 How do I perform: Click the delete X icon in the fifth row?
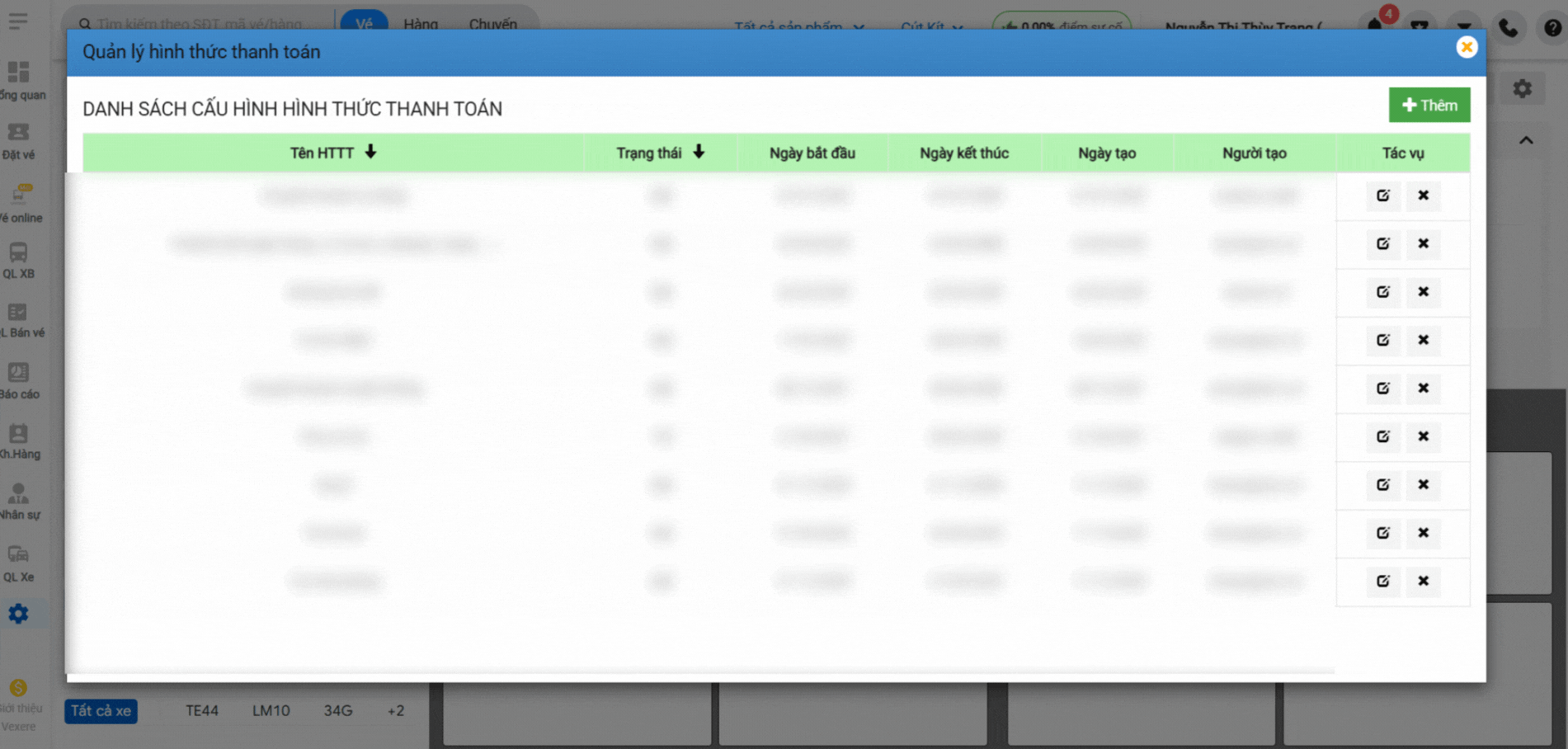[1423, 389]
